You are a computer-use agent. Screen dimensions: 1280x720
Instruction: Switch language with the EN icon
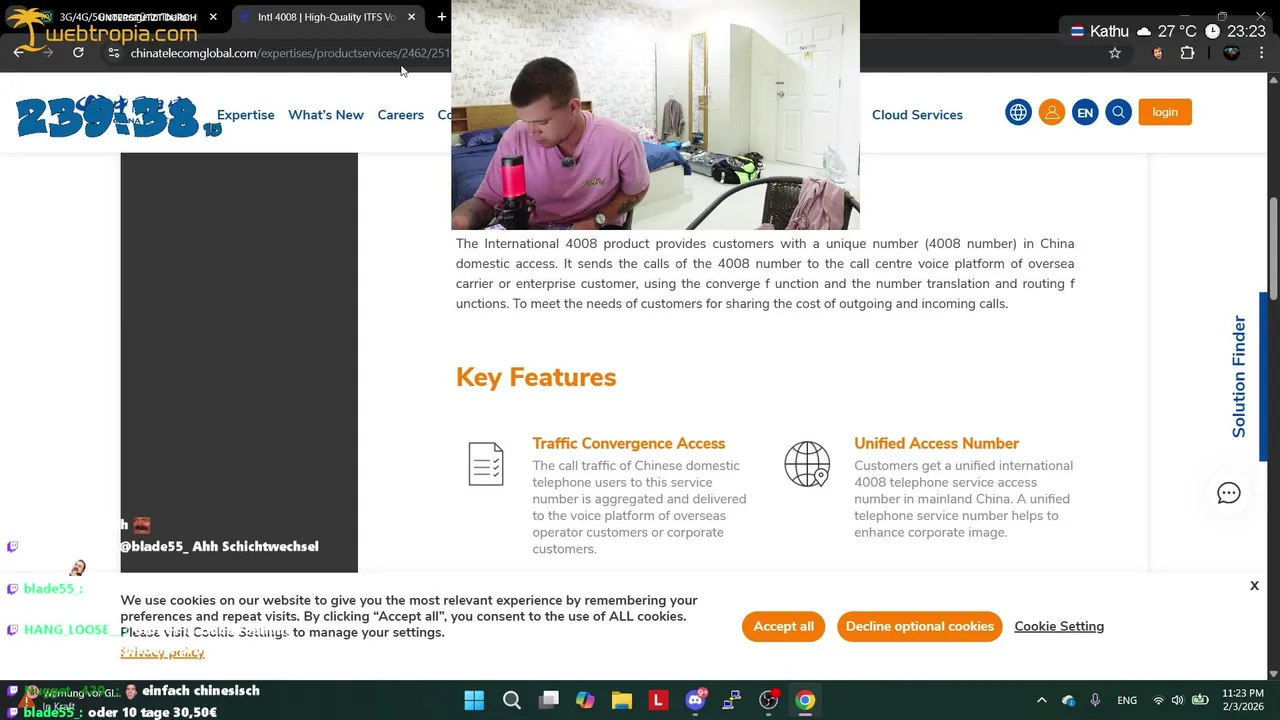pos(1085,112)
